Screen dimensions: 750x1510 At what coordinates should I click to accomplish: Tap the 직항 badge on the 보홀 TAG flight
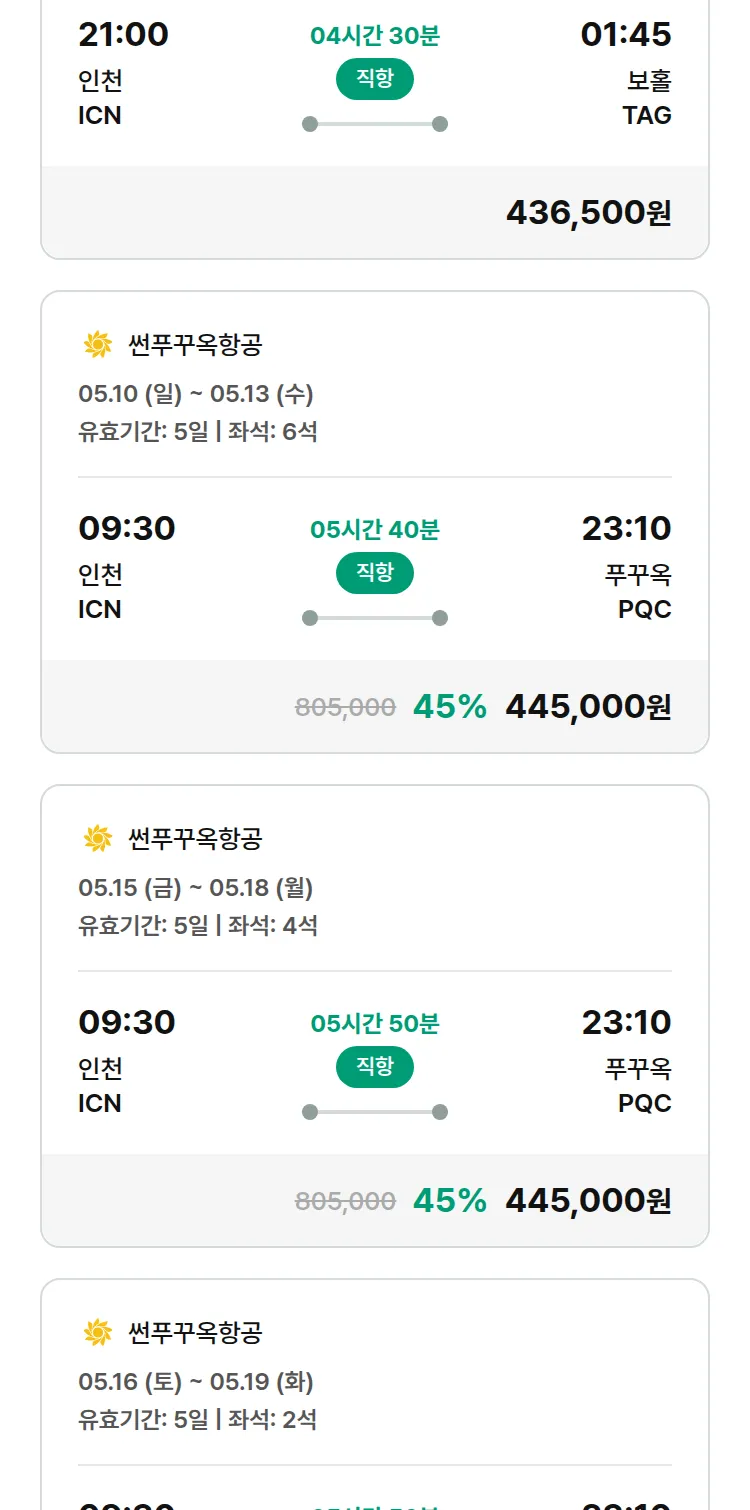(x=375, y=79)
